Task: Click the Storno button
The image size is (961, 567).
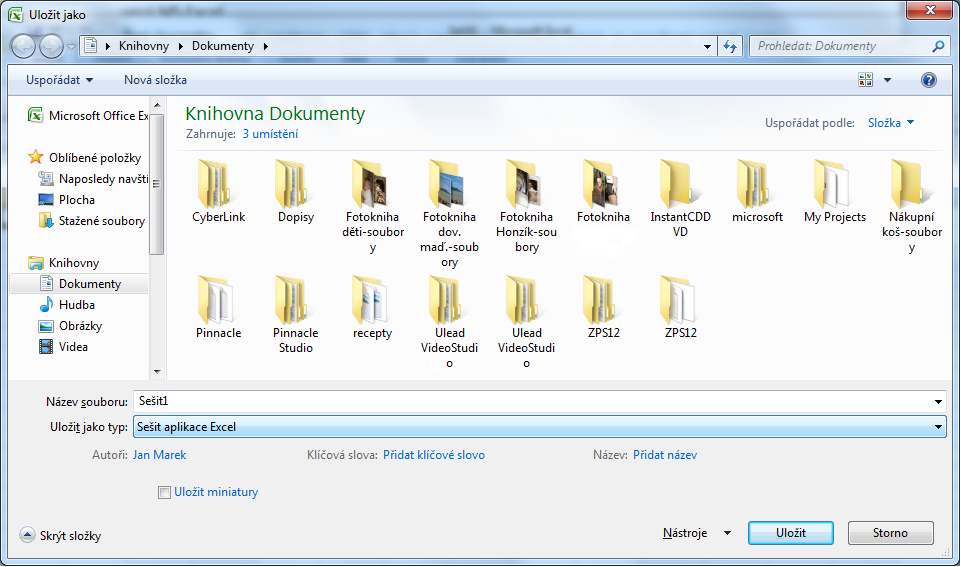Action: click(x=891, y=533)
